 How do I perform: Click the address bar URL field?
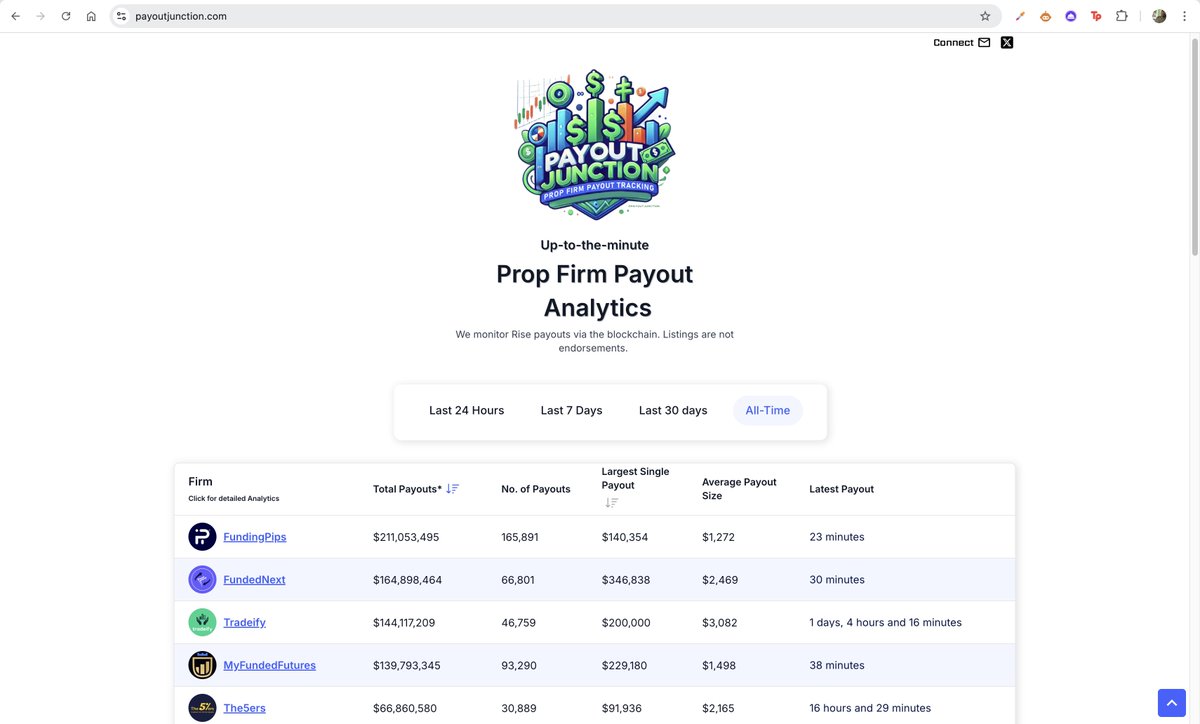click(555, 16)
